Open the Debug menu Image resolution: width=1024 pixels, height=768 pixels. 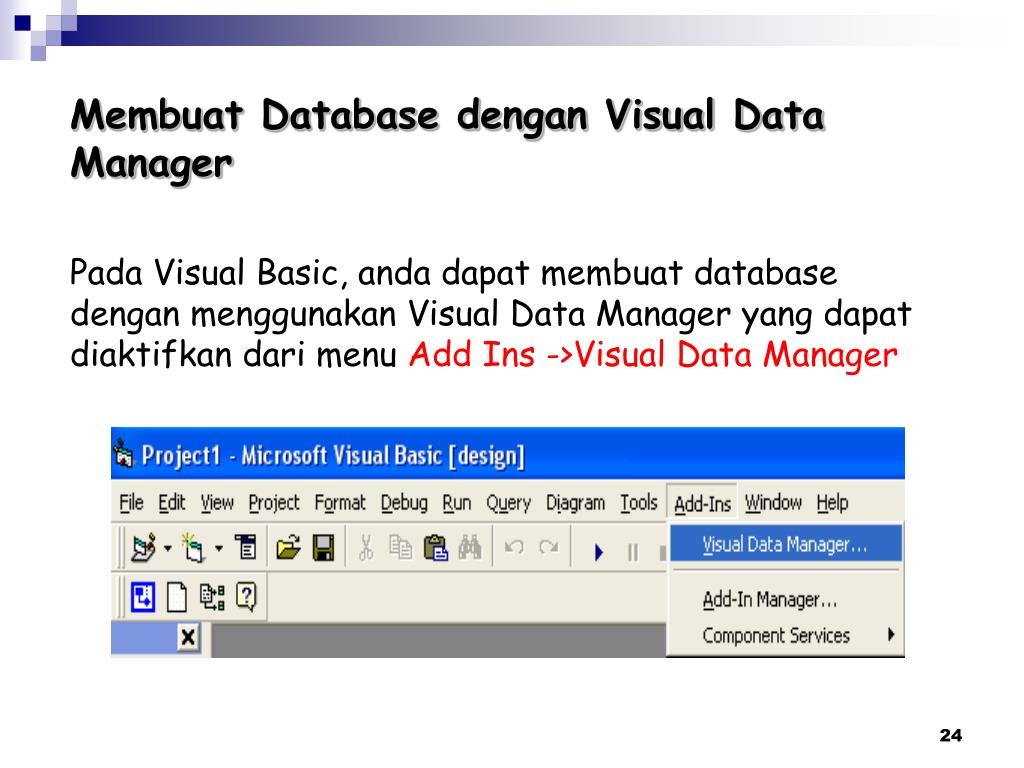coord(404,503)
